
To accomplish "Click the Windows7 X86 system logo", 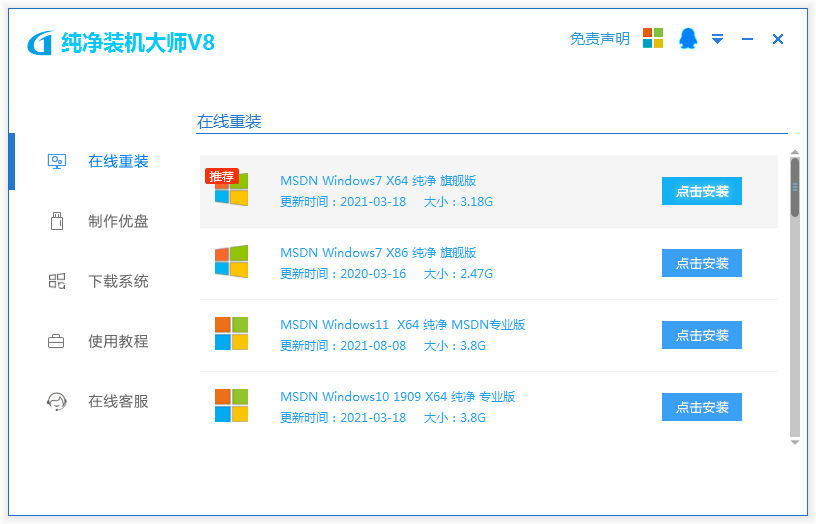I will point(232,262).
